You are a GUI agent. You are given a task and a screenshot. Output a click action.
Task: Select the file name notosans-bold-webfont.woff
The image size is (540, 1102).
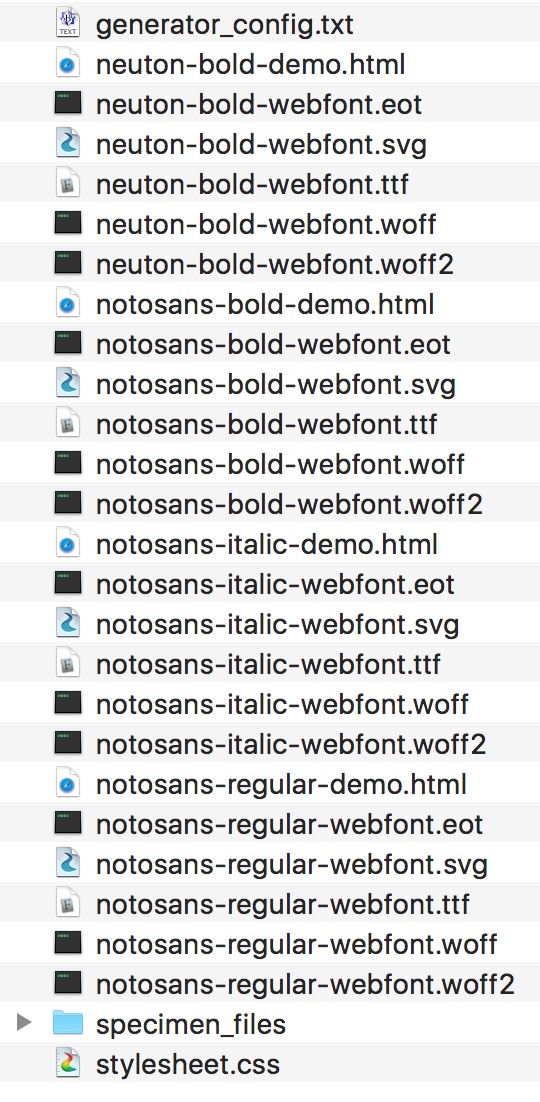coord(281,465)
